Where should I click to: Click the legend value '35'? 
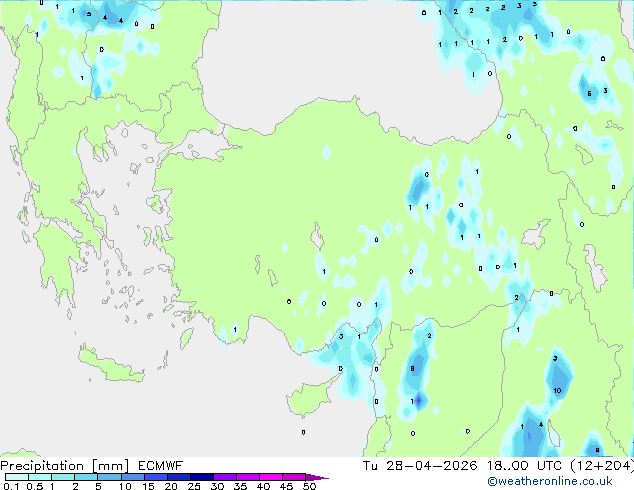pos(240,486)
